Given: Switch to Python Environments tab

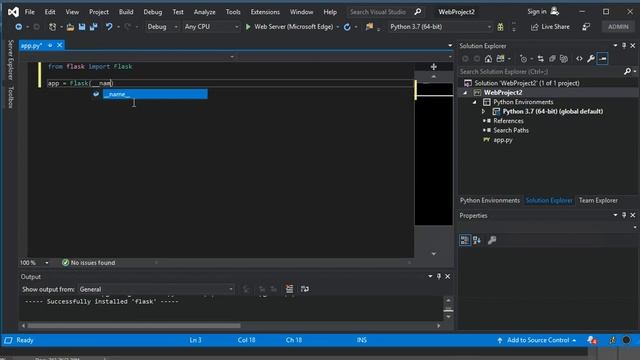Looking at the screenshot, I should [x=490, y=200].
